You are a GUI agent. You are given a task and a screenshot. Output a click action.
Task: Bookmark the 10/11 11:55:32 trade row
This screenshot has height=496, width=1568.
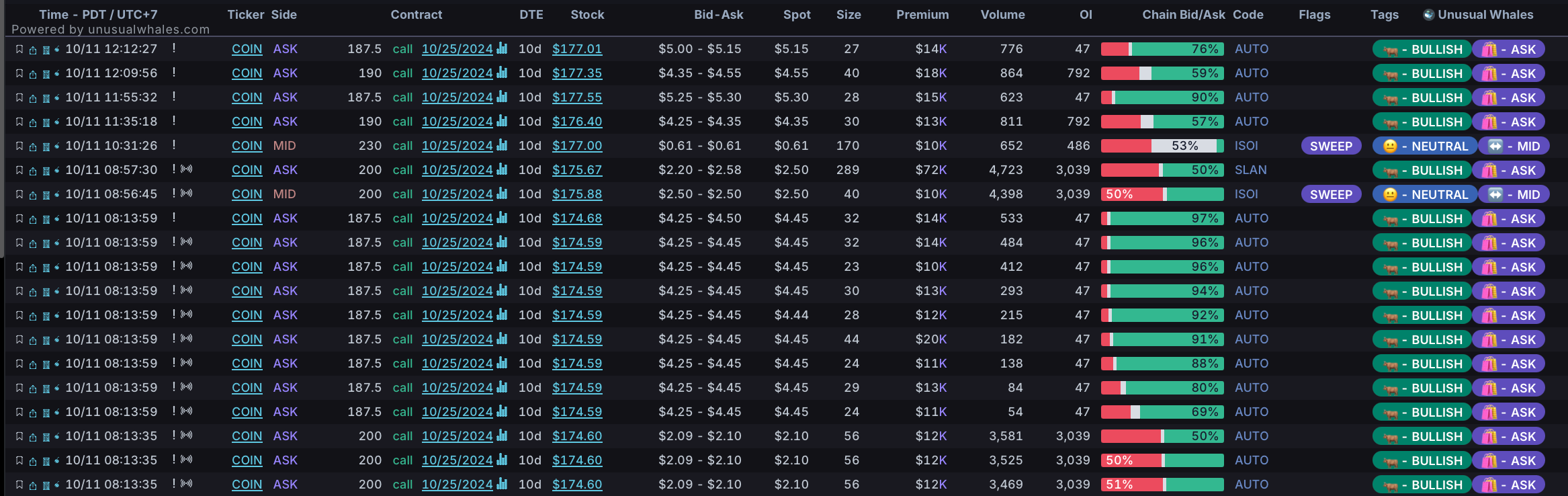19,97
